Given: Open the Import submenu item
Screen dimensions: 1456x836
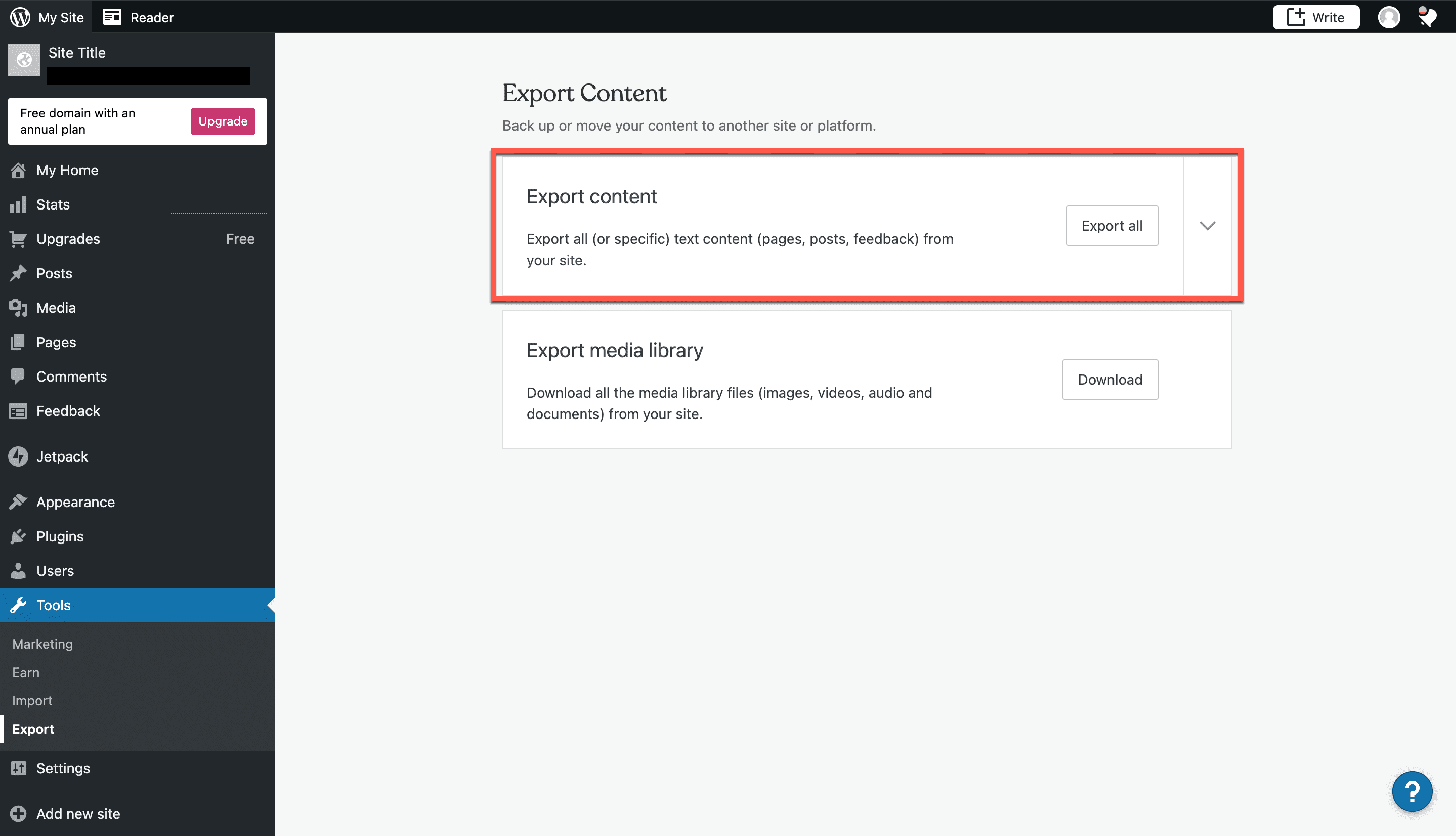Looking at the screenshot, I should pos(32,700).
